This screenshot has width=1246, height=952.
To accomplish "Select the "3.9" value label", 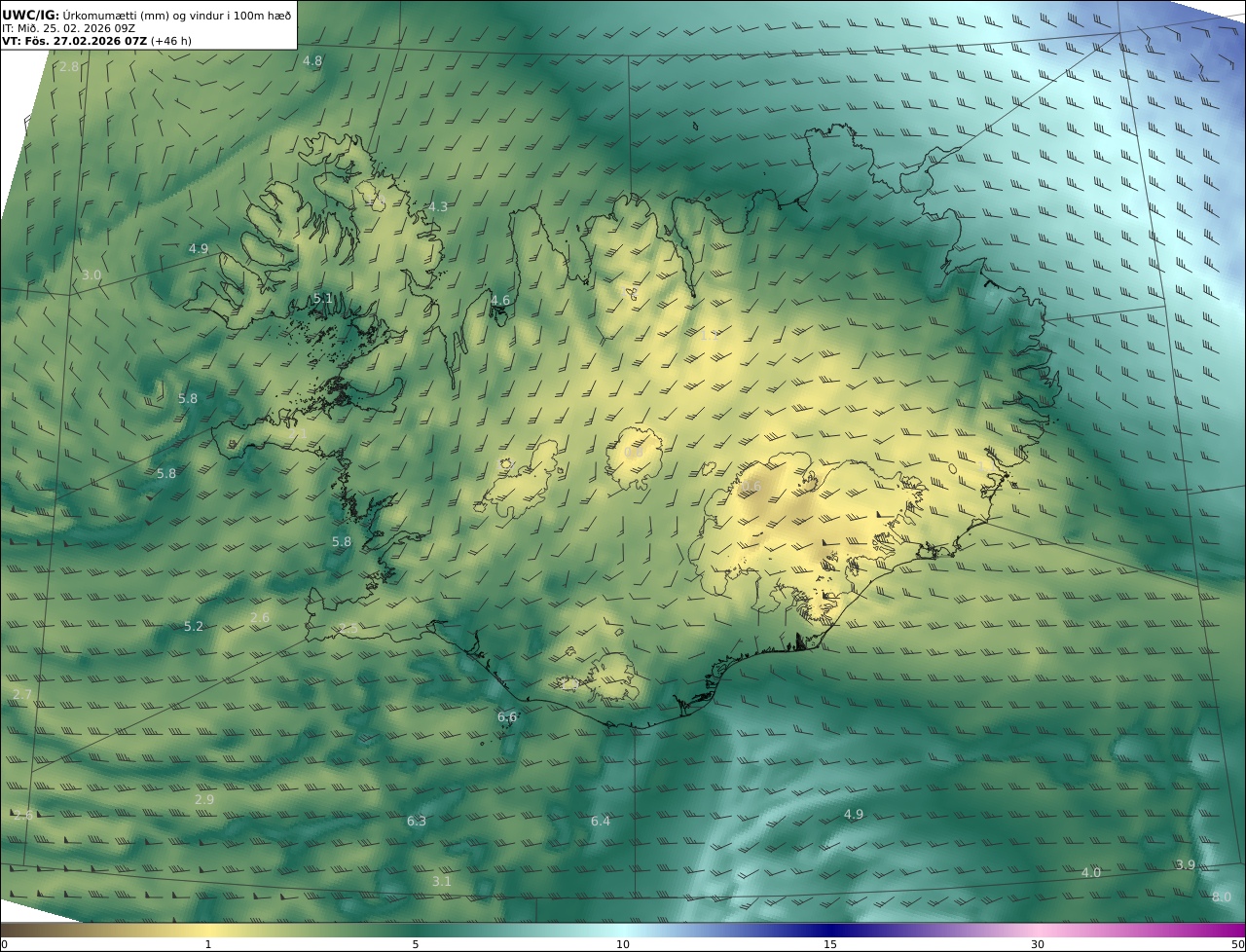I will click(1186, 864).
